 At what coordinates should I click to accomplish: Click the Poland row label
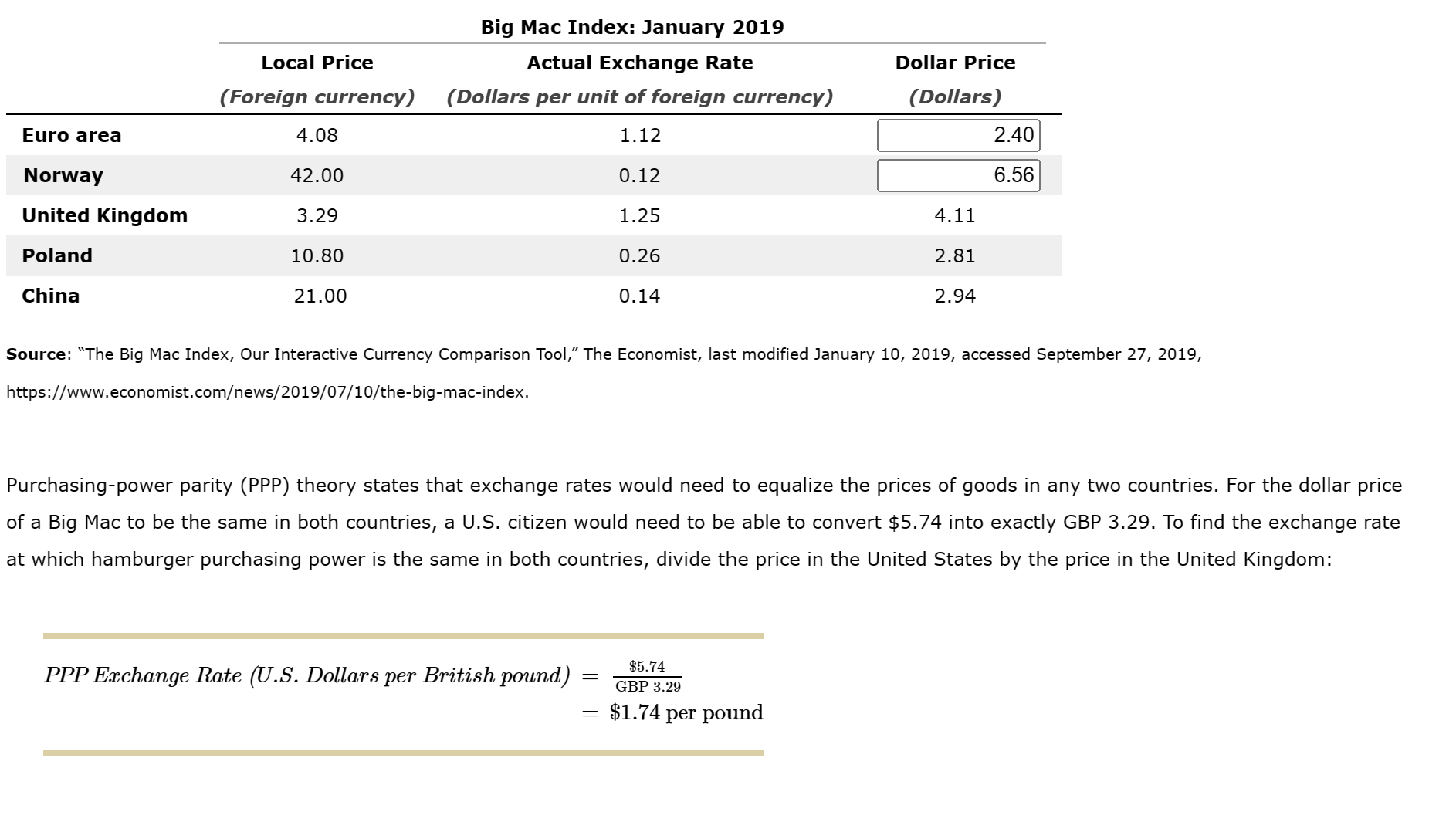(x=57, y=255)
